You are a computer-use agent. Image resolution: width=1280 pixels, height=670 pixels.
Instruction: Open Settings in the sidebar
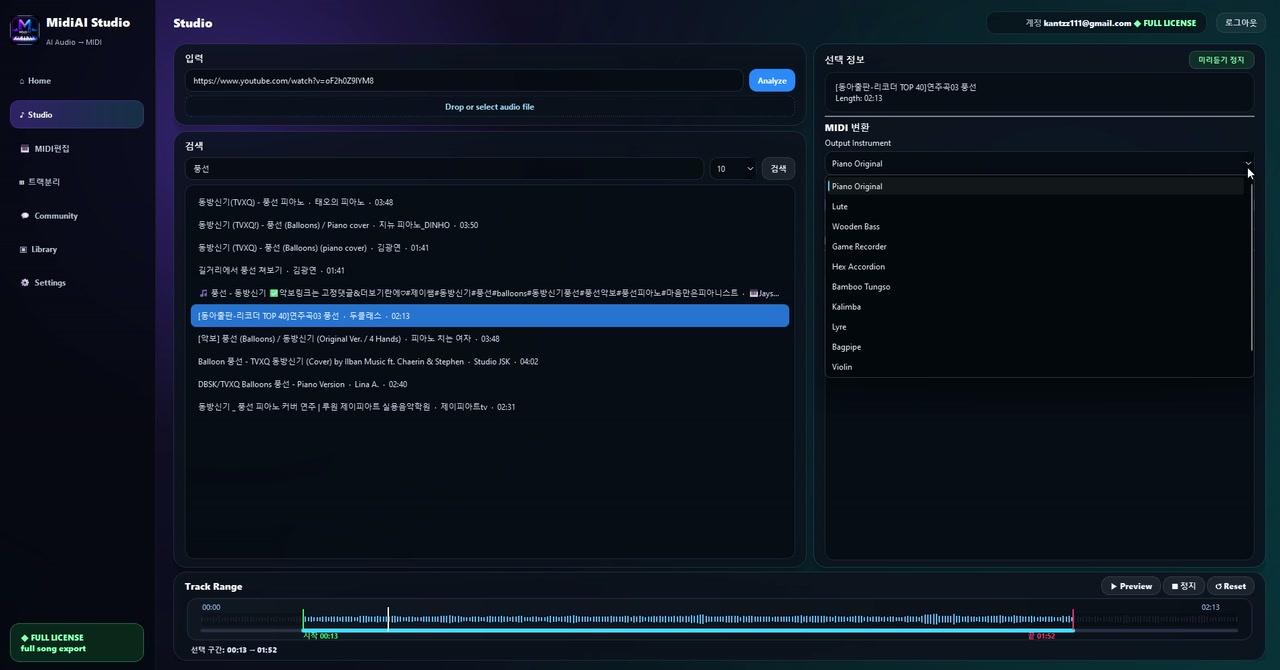tap(77, 283)
